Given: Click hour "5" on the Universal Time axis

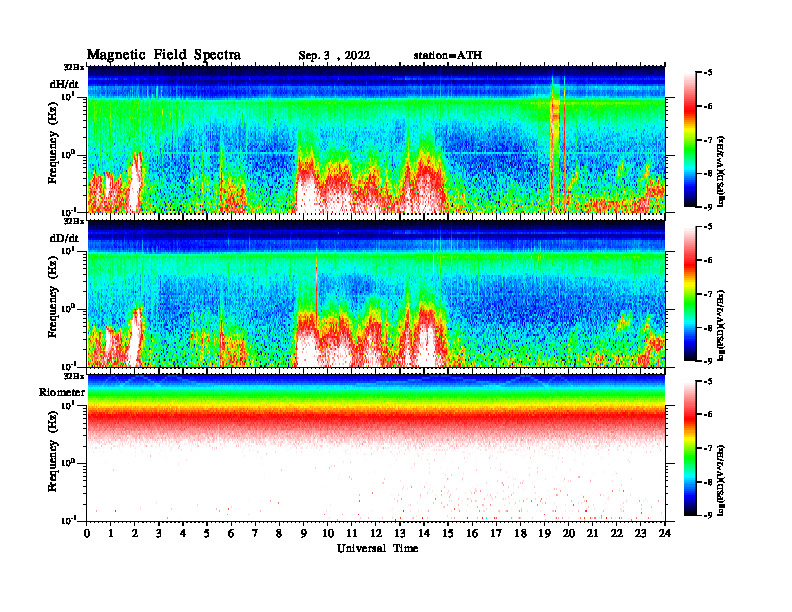Looking at the screenshot, I should point(207,534).
